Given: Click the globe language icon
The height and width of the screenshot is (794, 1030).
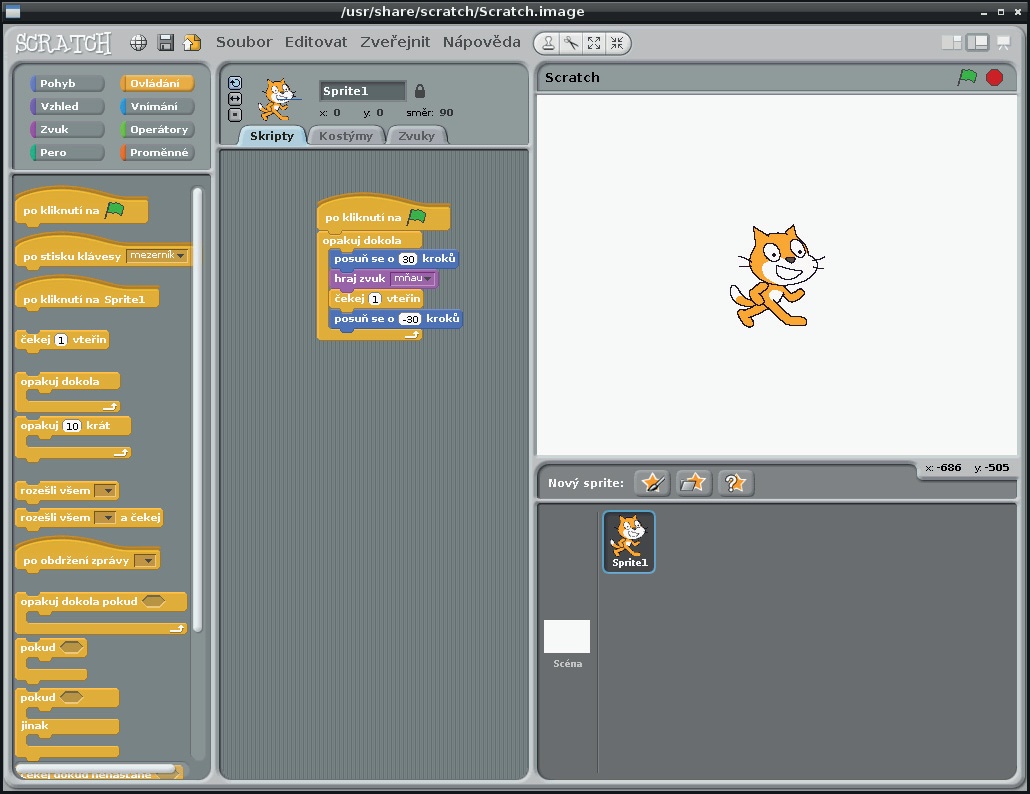Looking at the screenshot, I should (139, 43).
